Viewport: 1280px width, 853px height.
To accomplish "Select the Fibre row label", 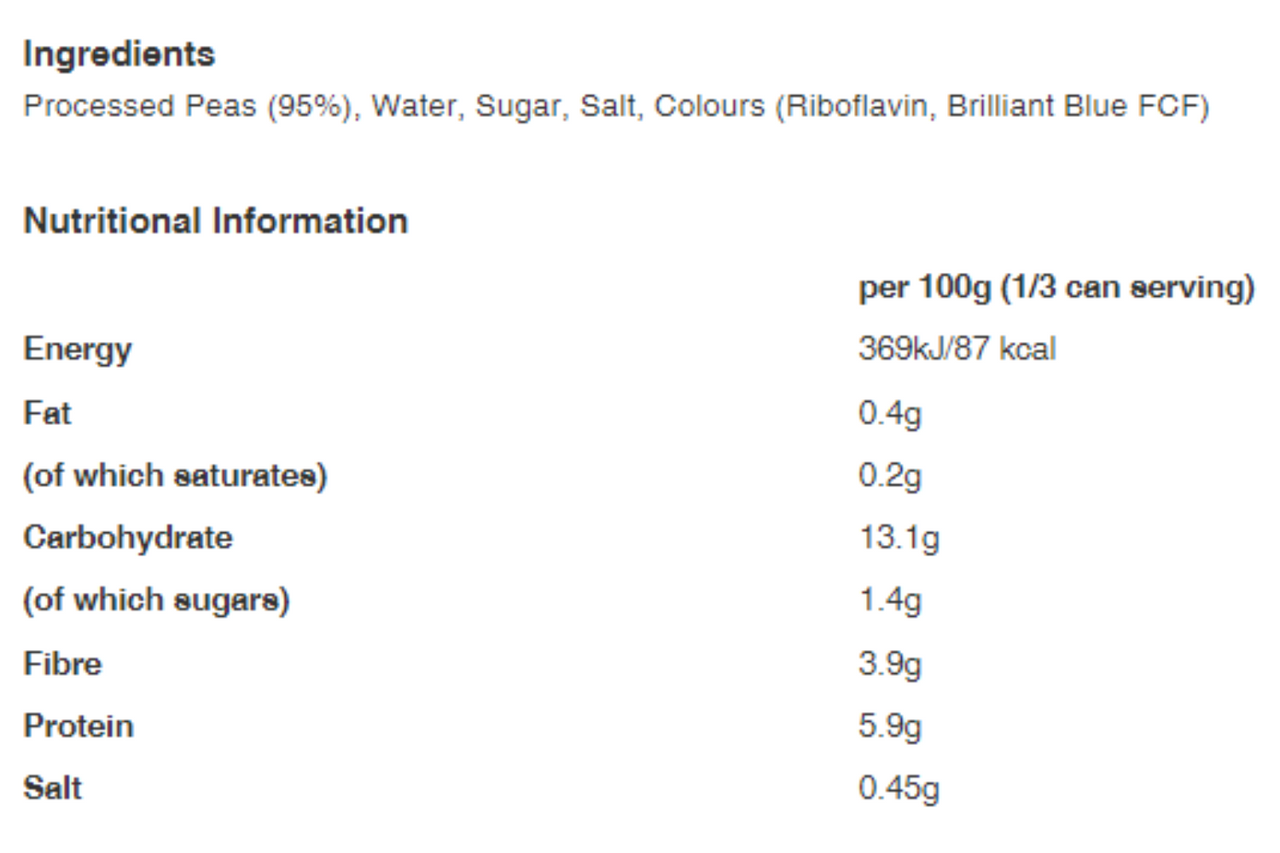I will tap(62, 664).
